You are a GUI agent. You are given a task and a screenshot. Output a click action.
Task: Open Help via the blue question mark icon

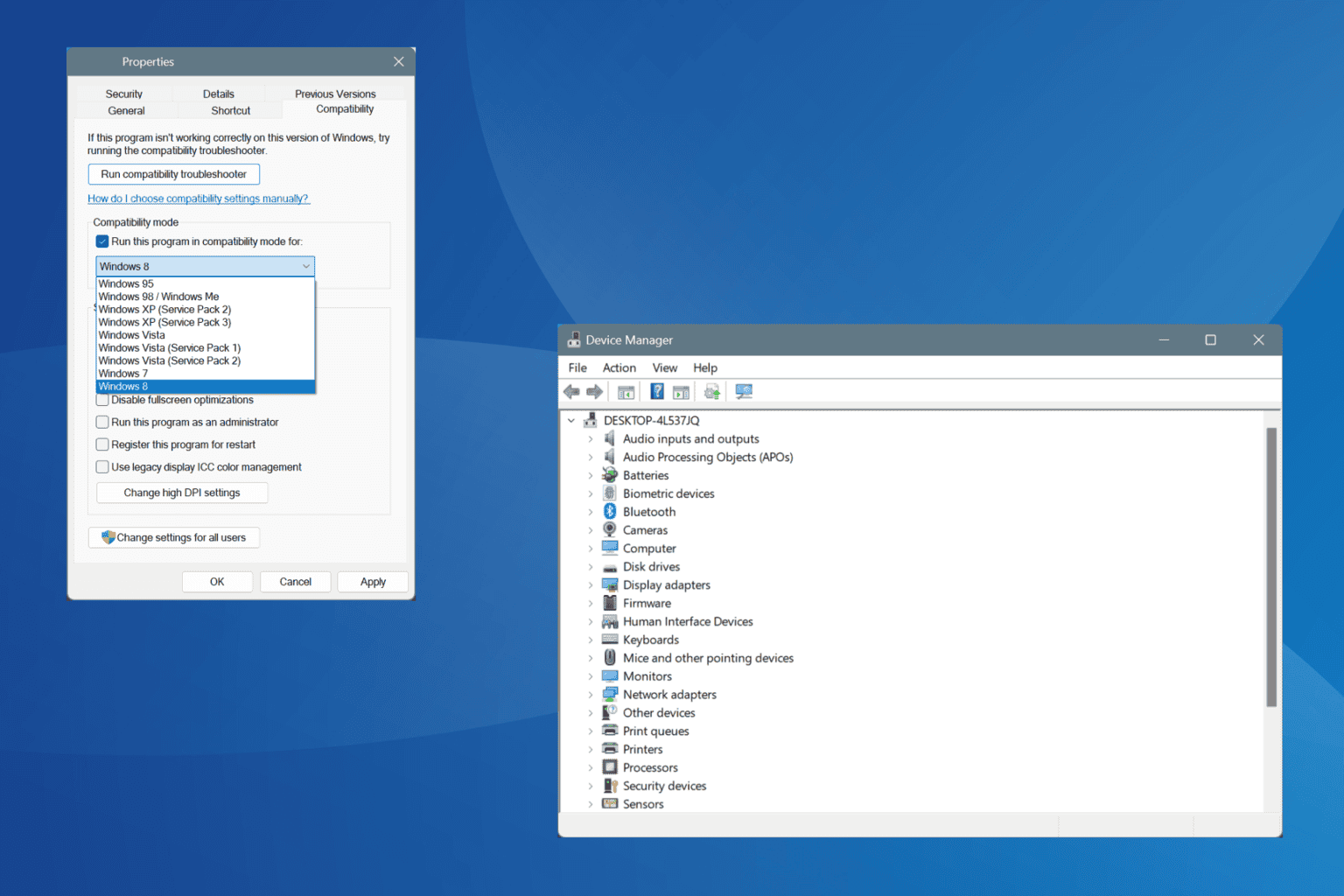click(x=657, y=392)
